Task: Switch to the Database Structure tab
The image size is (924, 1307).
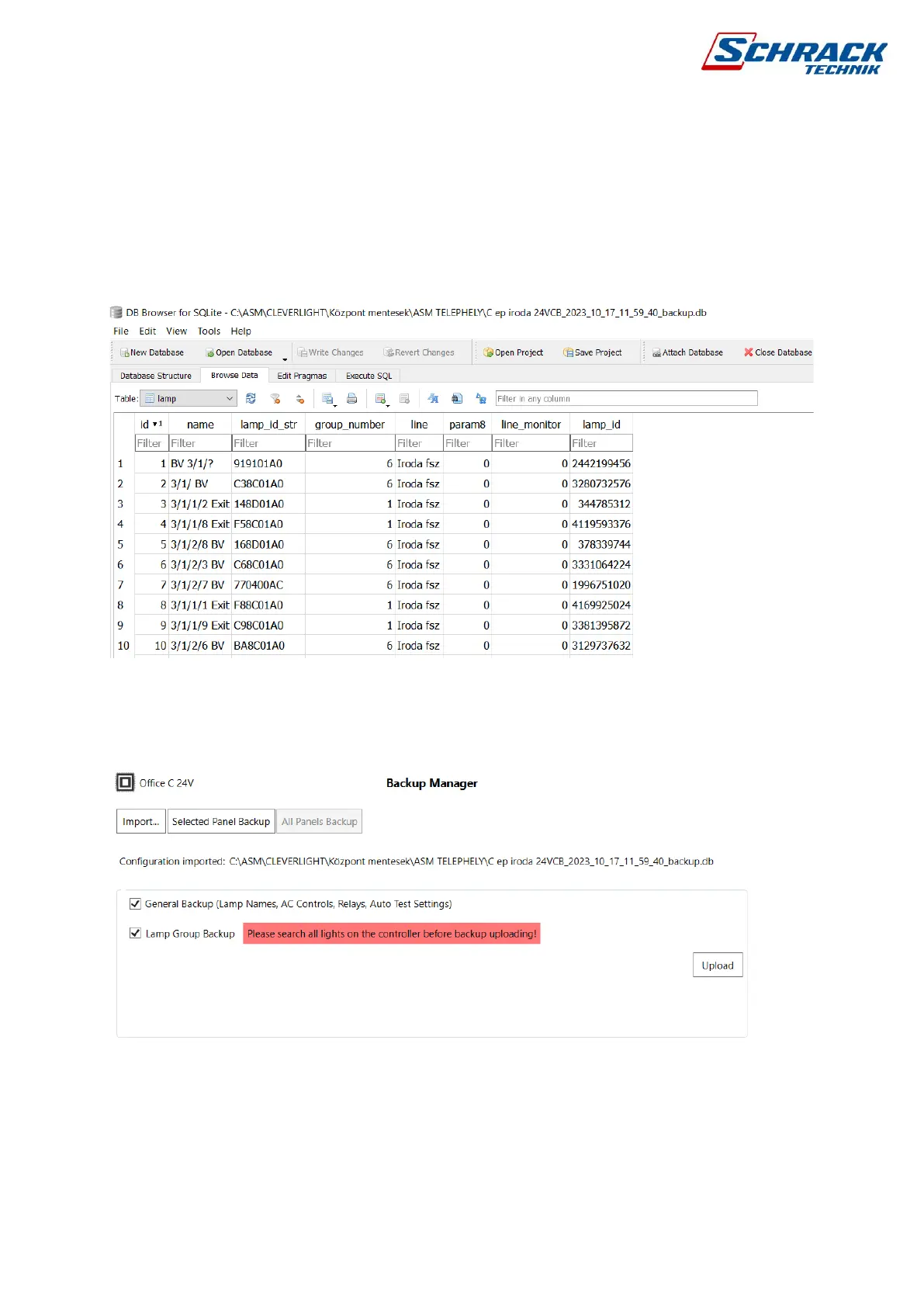Action: (x=156, y=376)
